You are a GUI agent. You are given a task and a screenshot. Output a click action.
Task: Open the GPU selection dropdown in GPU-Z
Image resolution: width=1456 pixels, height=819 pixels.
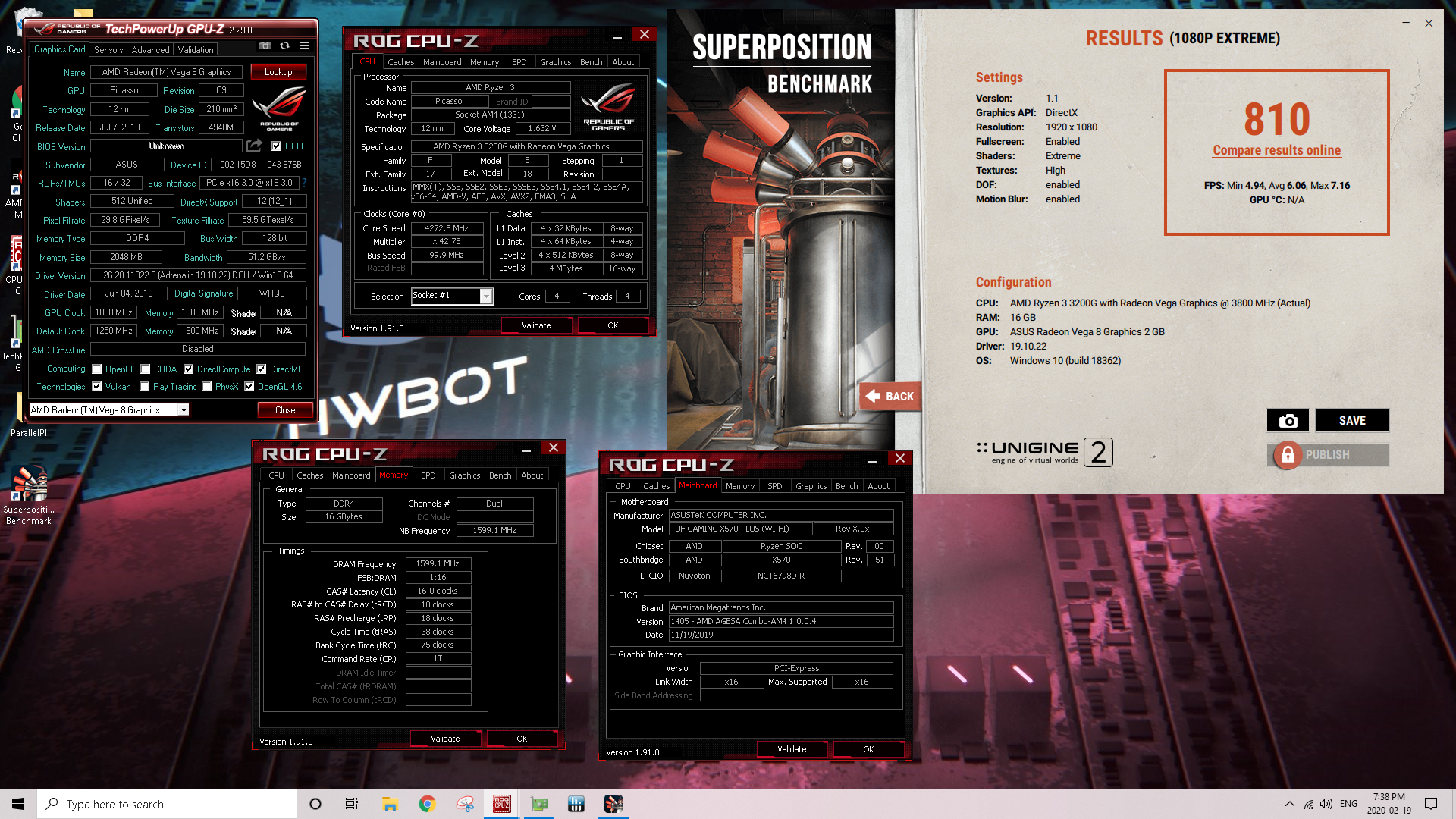point(183,410)
